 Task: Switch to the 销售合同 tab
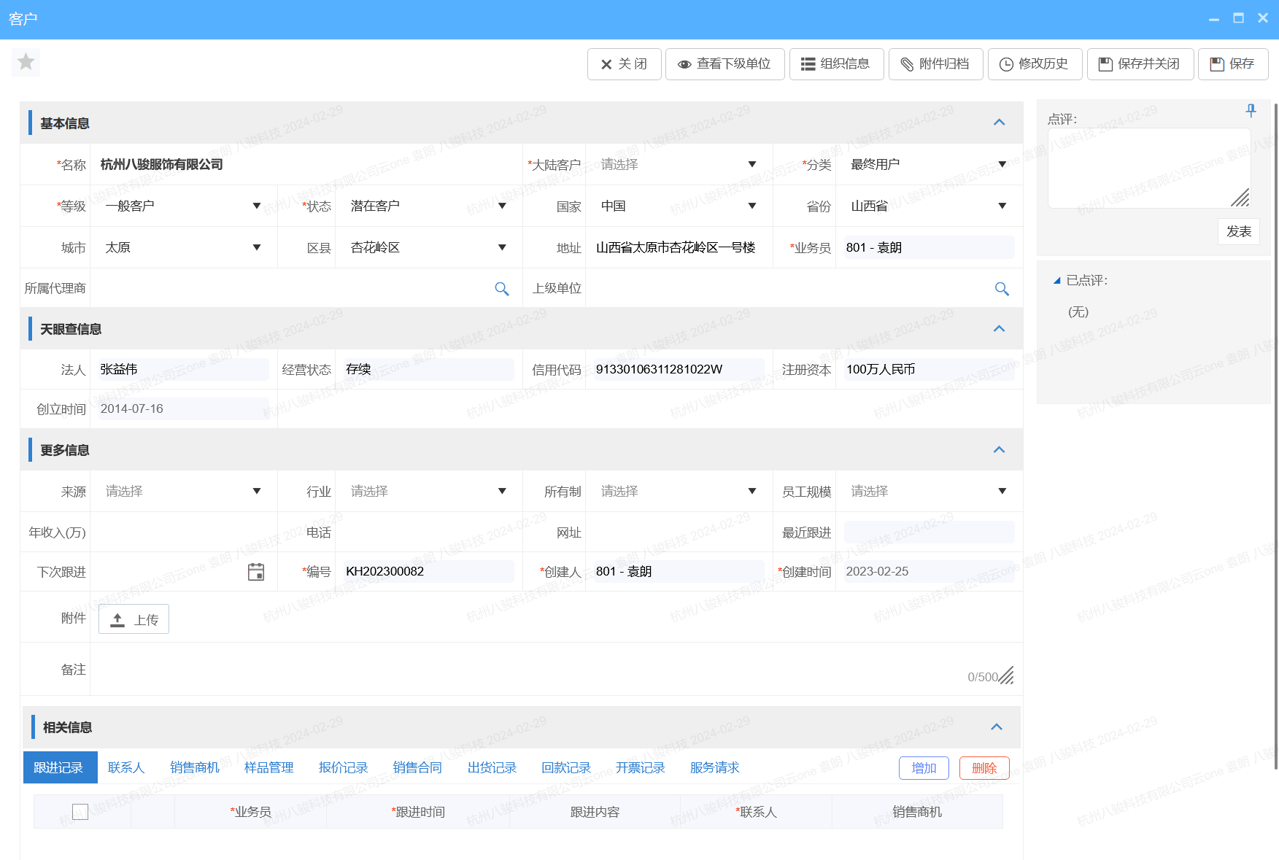point(417,767)
